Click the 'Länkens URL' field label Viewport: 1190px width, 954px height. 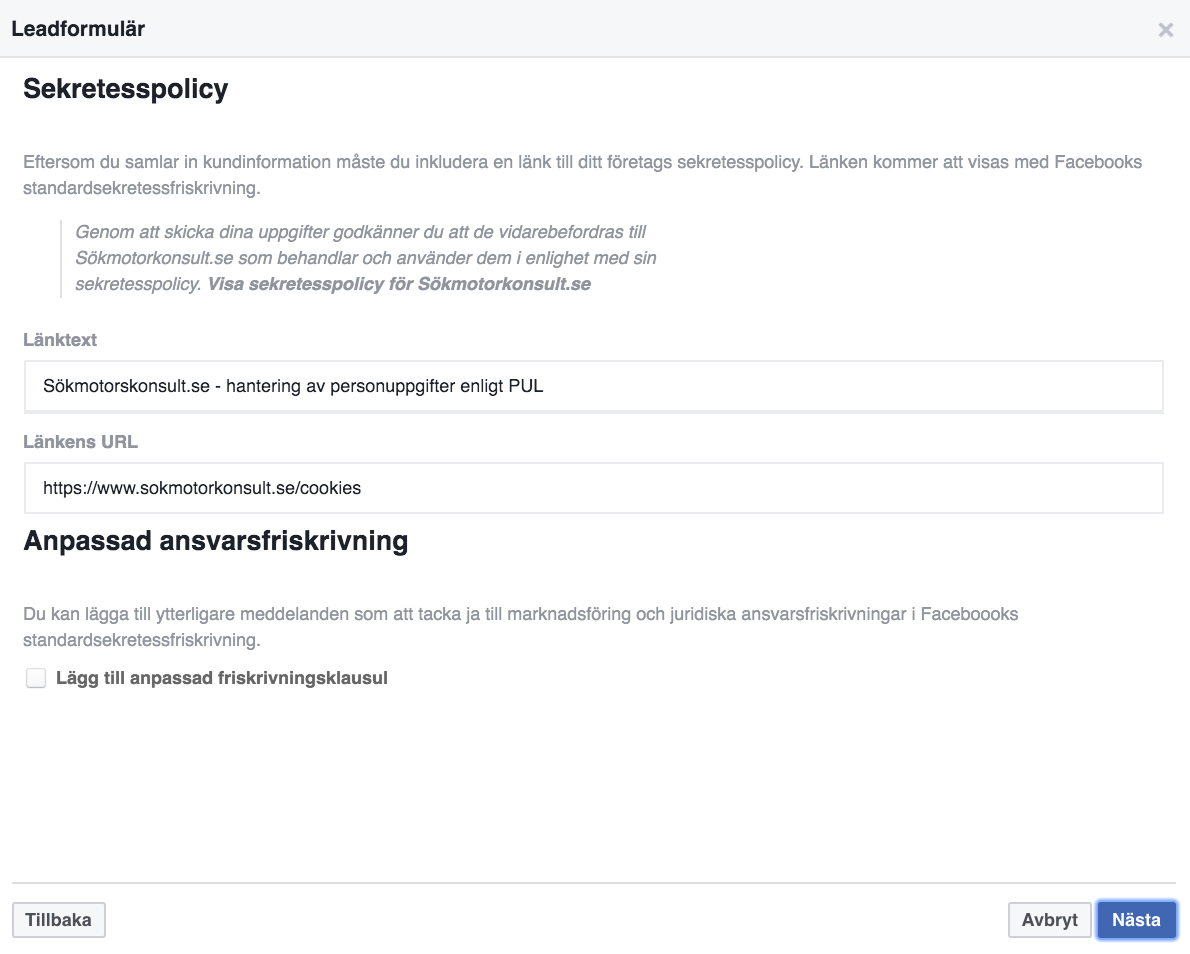click(80, 442)
